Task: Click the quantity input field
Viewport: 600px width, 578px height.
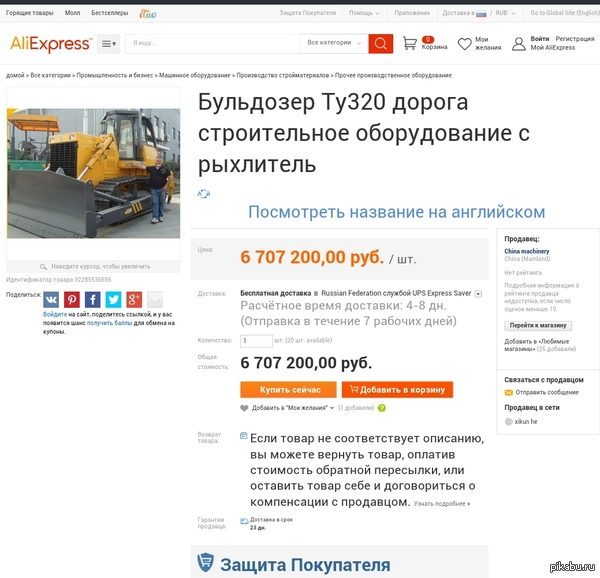Action: click(256, 340)
